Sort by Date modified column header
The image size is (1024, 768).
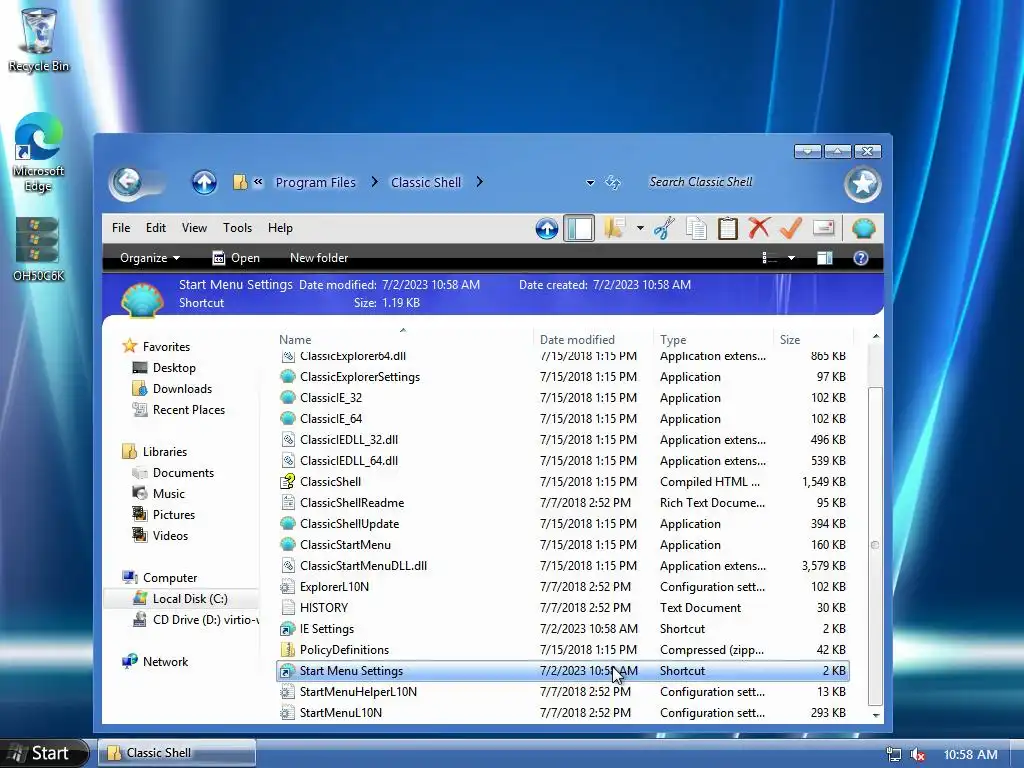(x=593, y=340)
